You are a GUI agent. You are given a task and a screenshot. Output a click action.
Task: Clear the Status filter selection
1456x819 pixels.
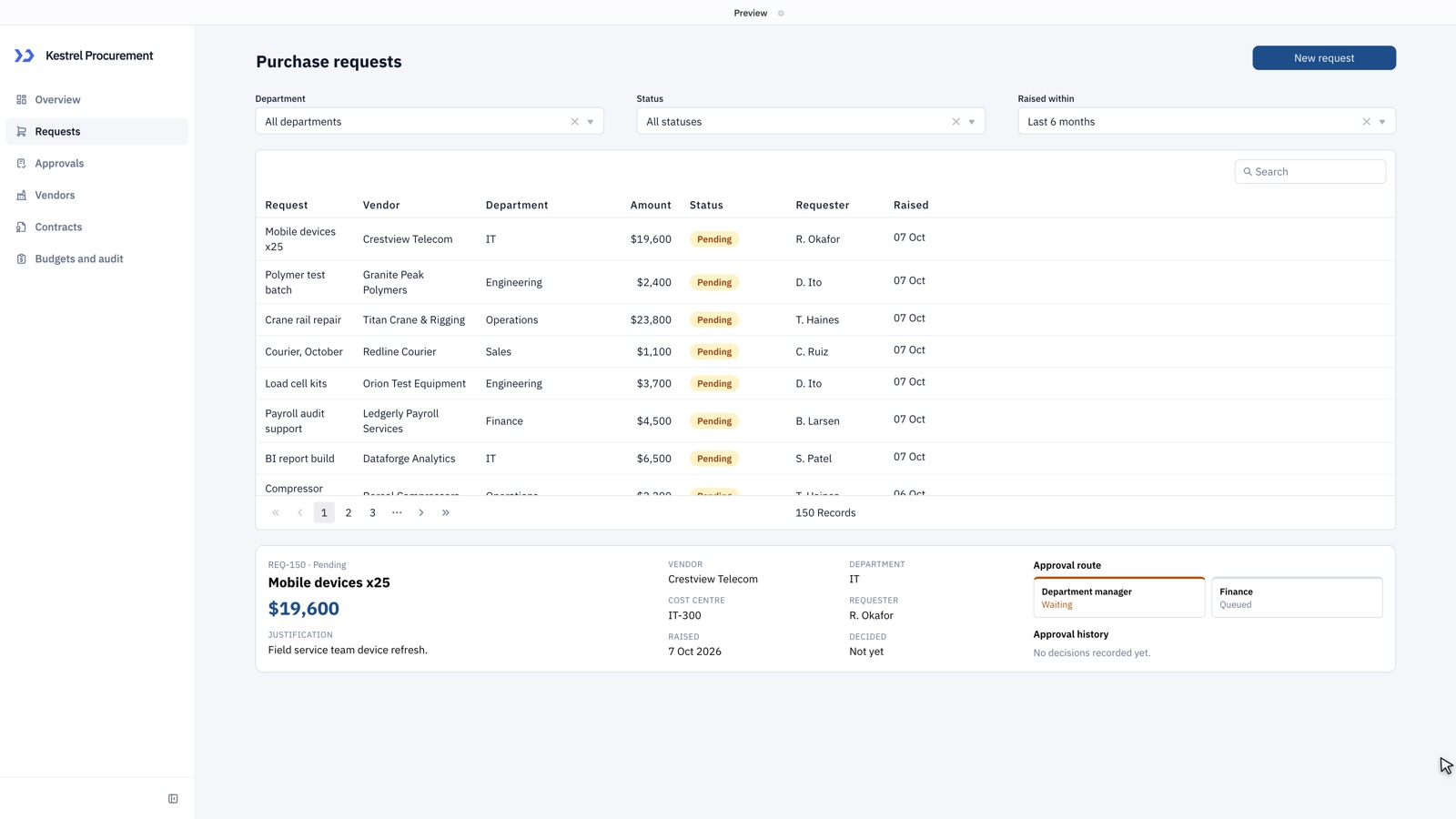click(955, 121)
